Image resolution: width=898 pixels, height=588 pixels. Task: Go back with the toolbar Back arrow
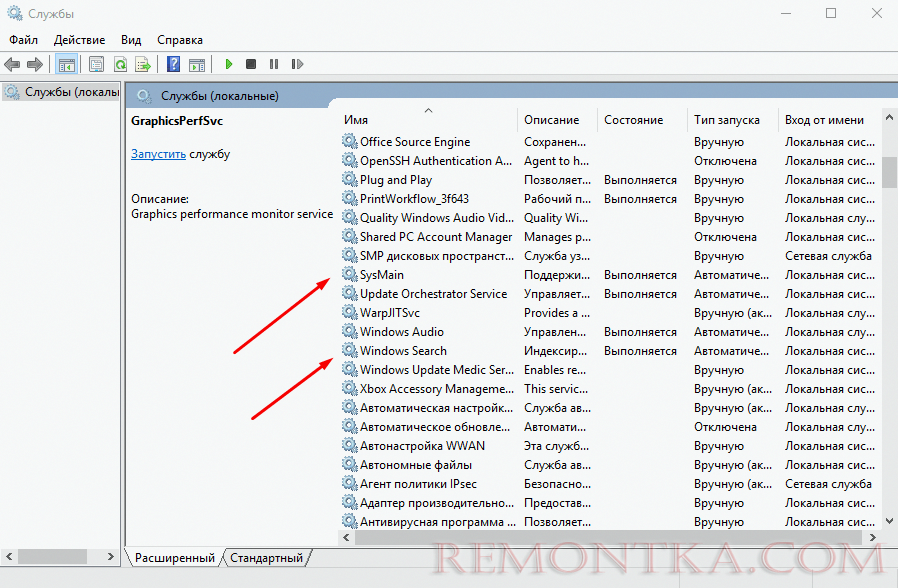(x=12, y=64)
